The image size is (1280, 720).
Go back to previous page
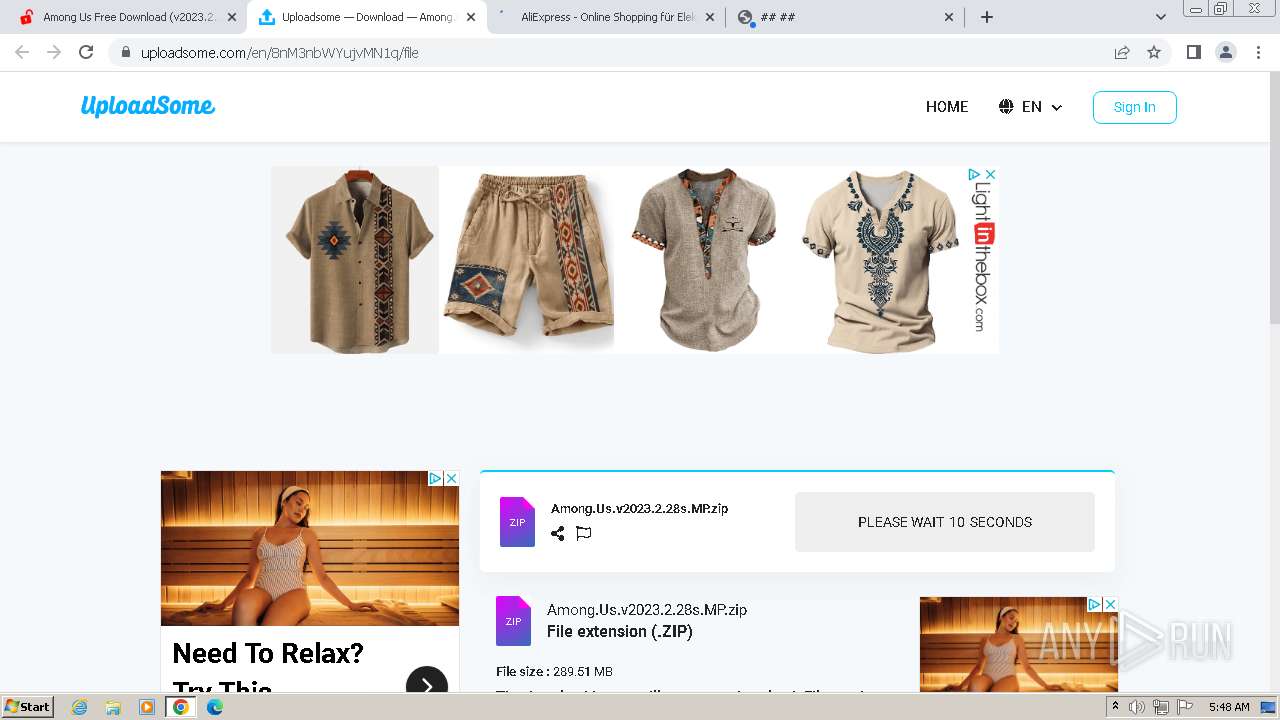[x=23, y=52]
